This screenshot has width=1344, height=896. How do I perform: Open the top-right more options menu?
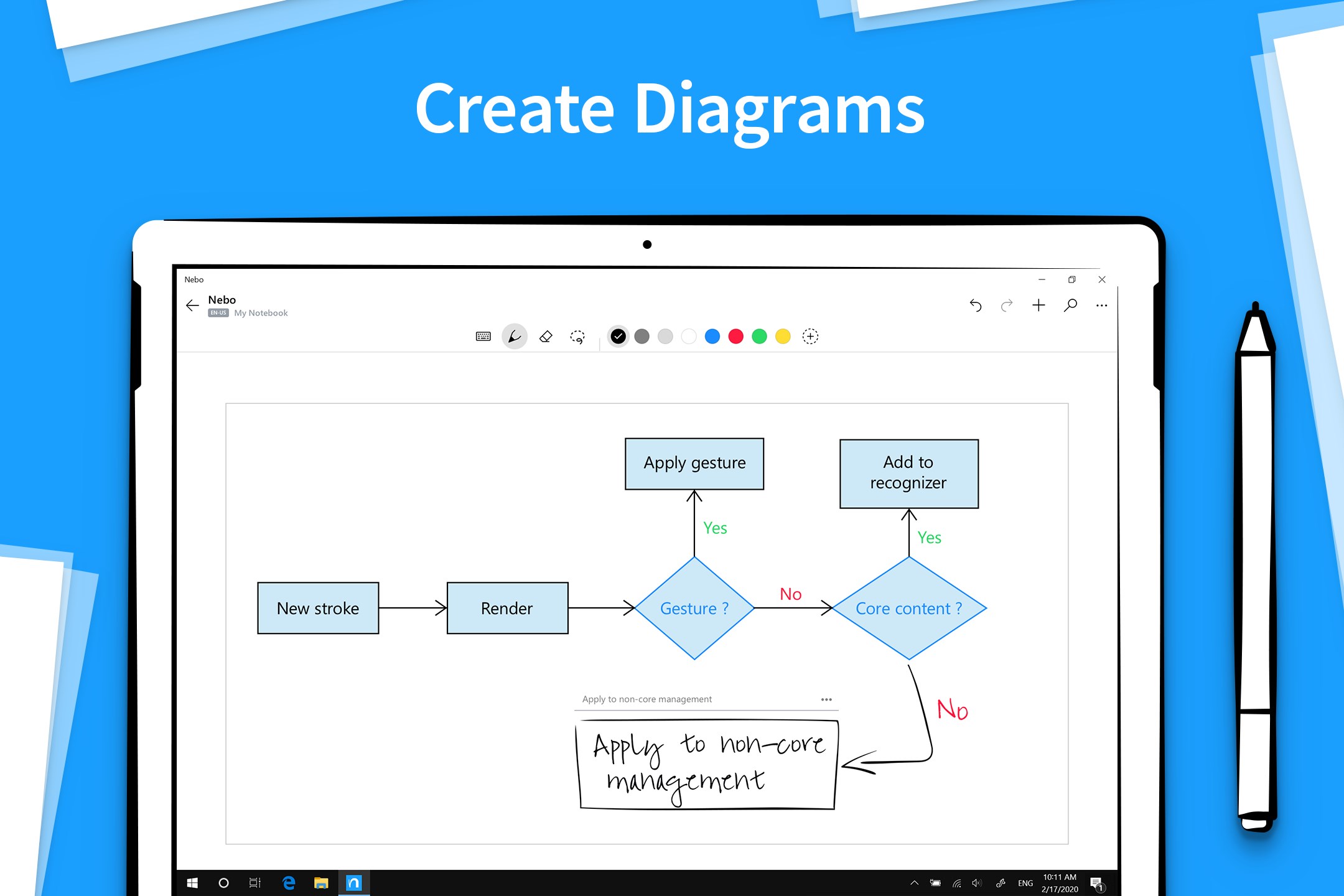pyautogui.click(x=1101, y=306)
